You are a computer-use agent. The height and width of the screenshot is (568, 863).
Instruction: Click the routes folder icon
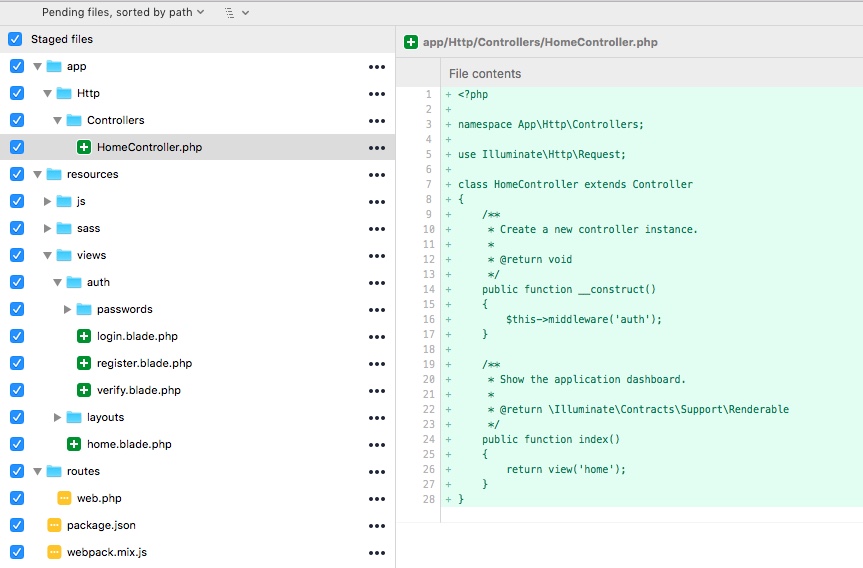point(54,471)
